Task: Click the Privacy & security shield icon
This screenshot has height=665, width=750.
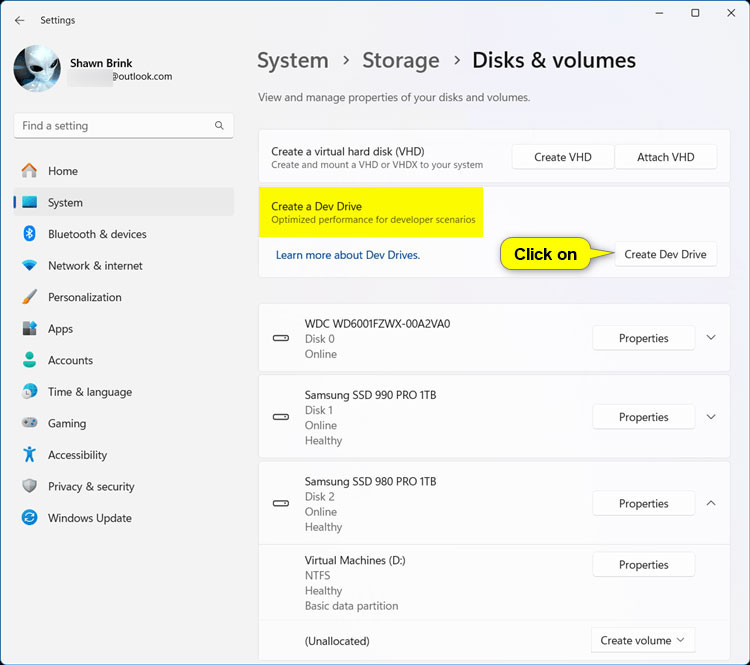Action: coord(29,486)
